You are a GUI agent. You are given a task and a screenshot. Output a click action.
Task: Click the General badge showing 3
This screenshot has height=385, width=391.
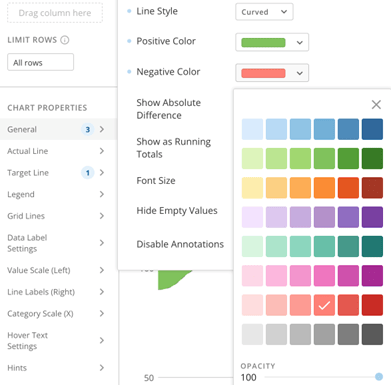[88, 129]
